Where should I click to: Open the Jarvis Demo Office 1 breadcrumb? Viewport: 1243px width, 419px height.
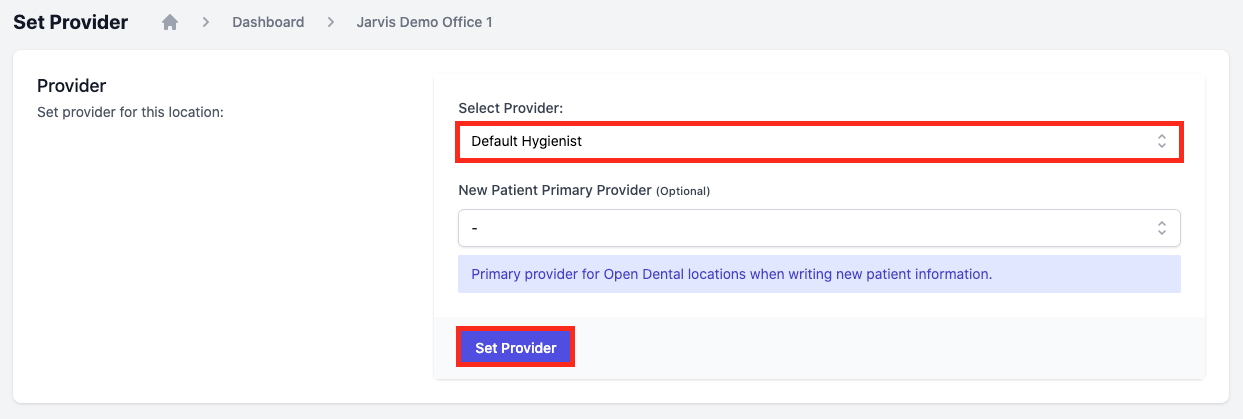(x=424, y=22)
